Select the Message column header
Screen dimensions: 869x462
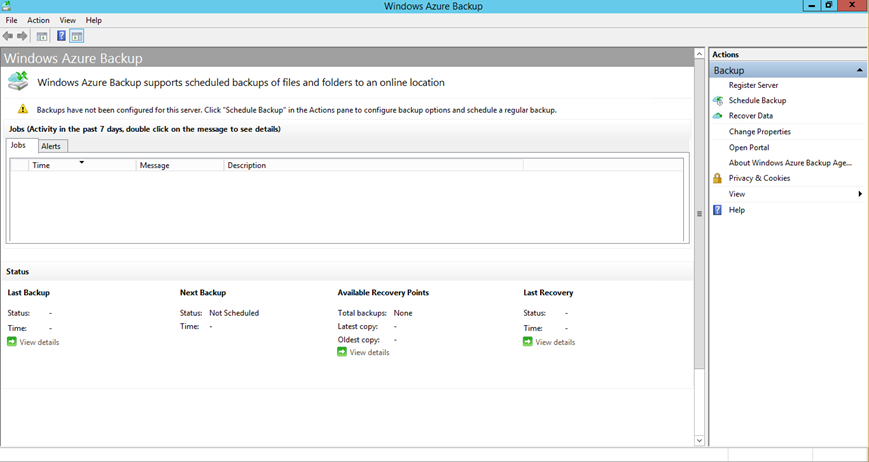point(180,165)
